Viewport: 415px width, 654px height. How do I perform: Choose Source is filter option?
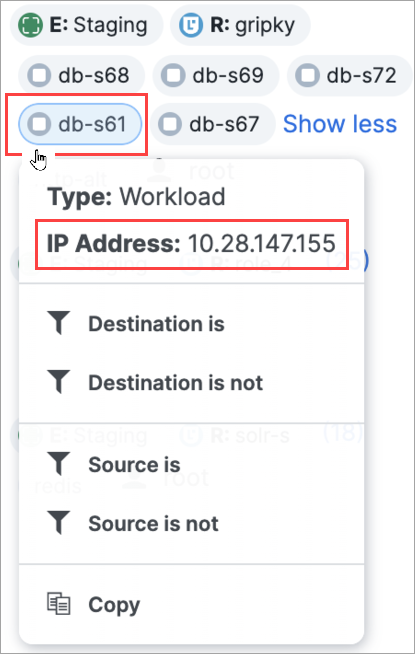pyautogui.click(x=191, y=465)
